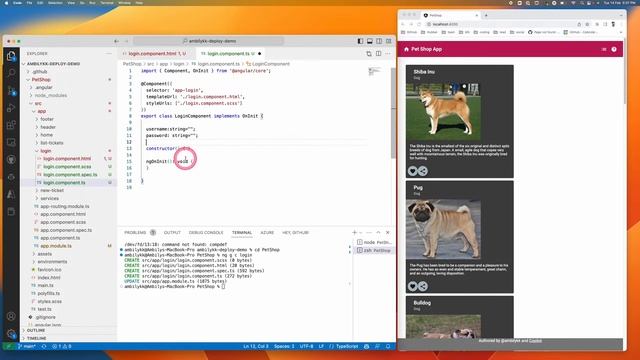The width and height of the screenshot is (640, 360).
Task: Open Explorer more actions ellipsis
Action: pyautogui.click(x=109, y=53)
